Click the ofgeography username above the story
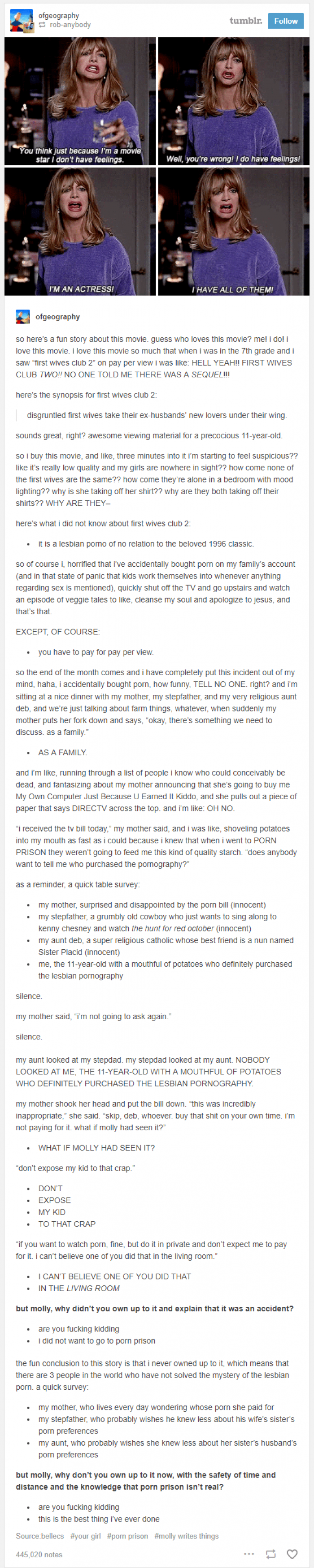Screen dimensions: 314x1568 (x=58, y=317)
